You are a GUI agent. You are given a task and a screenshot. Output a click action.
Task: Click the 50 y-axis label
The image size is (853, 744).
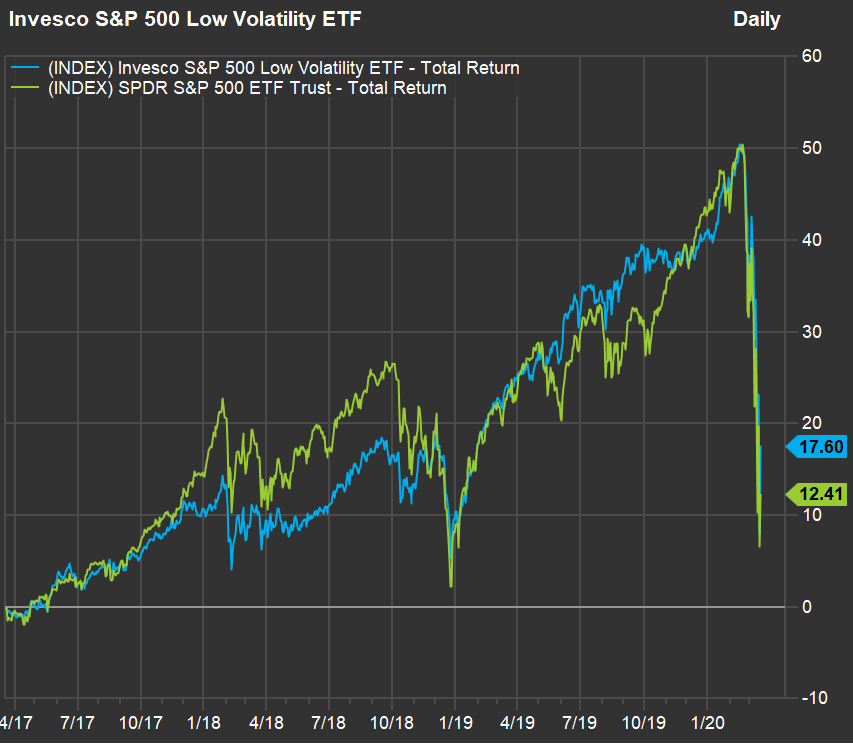[811, 148]
